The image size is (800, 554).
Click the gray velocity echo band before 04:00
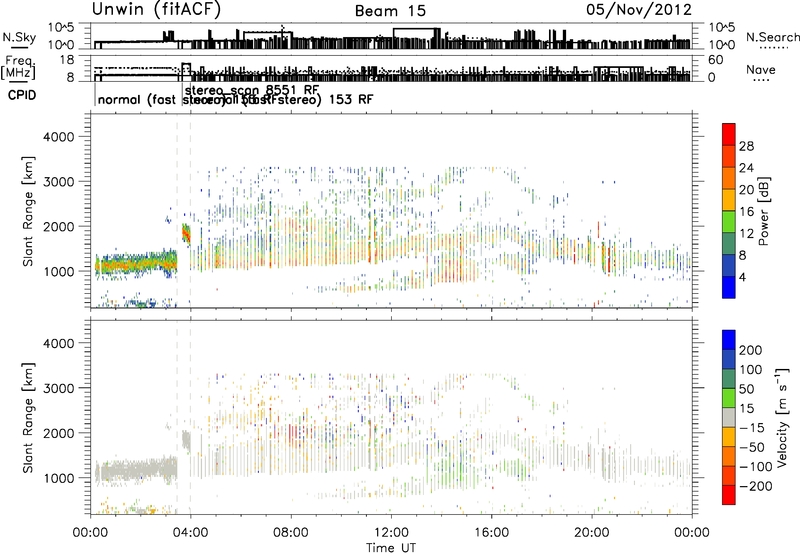pos(136,469)
